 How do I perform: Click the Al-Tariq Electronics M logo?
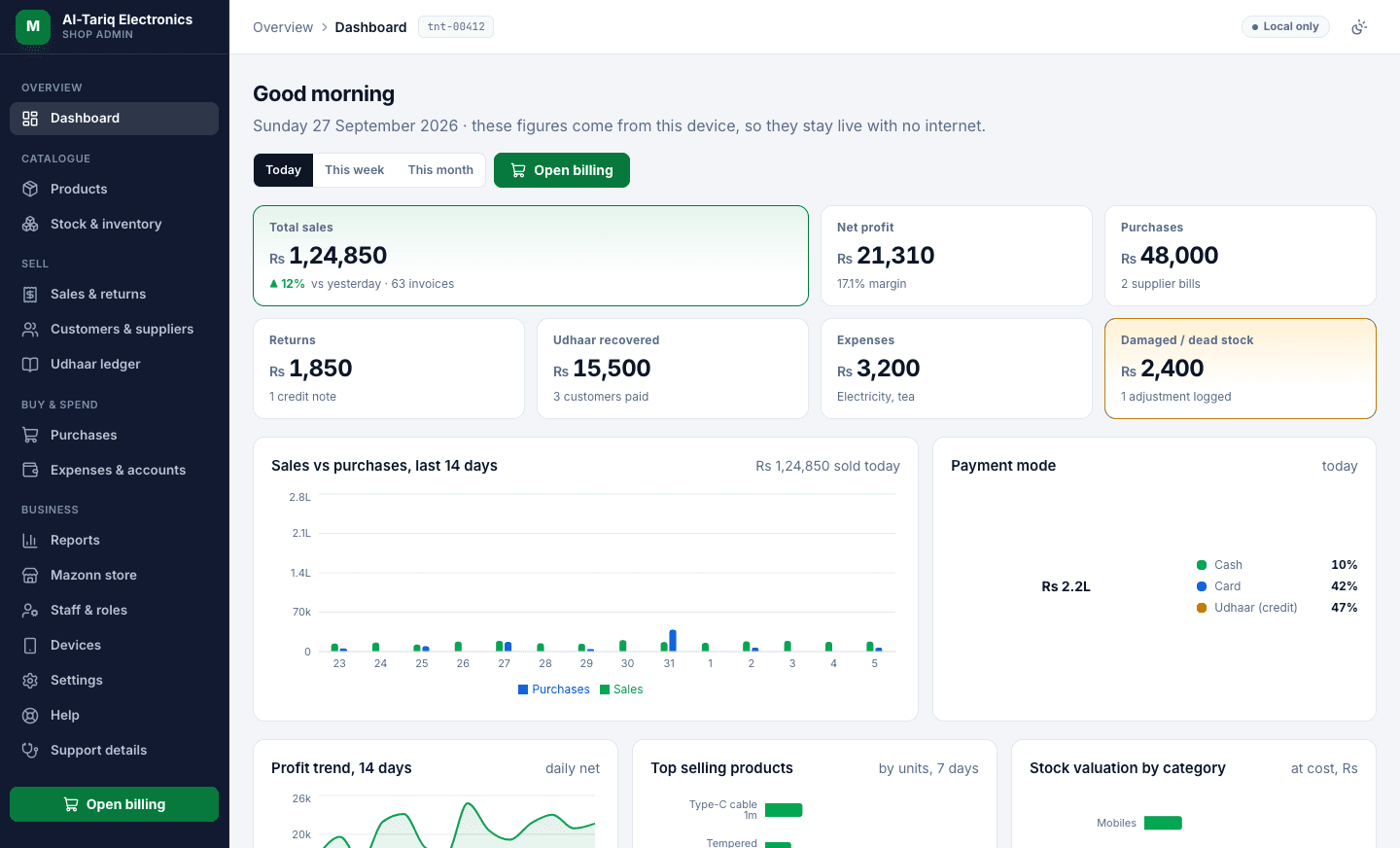coord(33,26)
